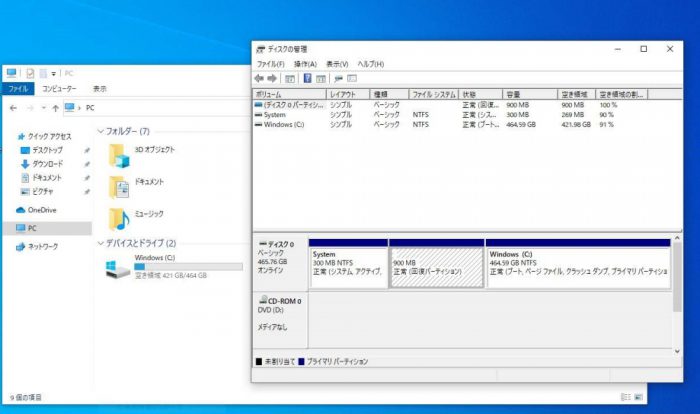
Task: Click the list-pane icon after the plug icon
Action: coord(352,79)
